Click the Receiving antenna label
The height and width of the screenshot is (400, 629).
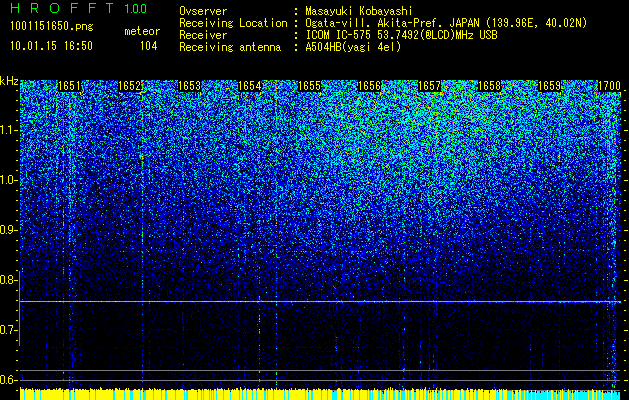pos(230,47)
